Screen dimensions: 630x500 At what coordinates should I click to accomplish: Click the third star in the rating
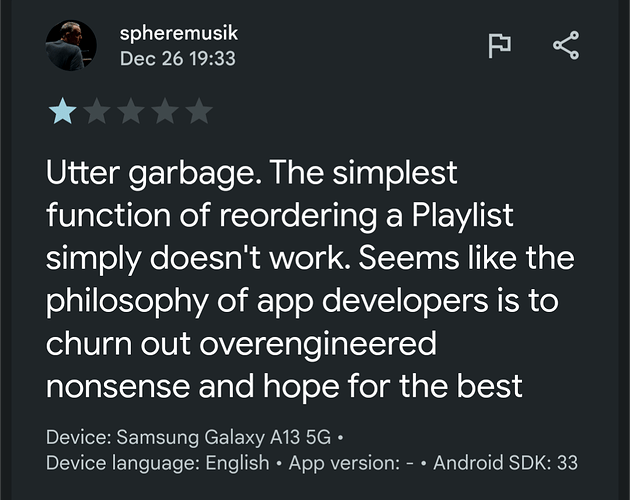[130, 110]
